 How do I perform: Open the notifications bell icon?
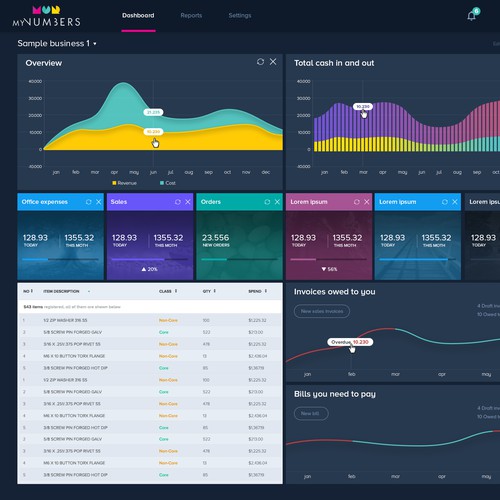click(471, 16)
